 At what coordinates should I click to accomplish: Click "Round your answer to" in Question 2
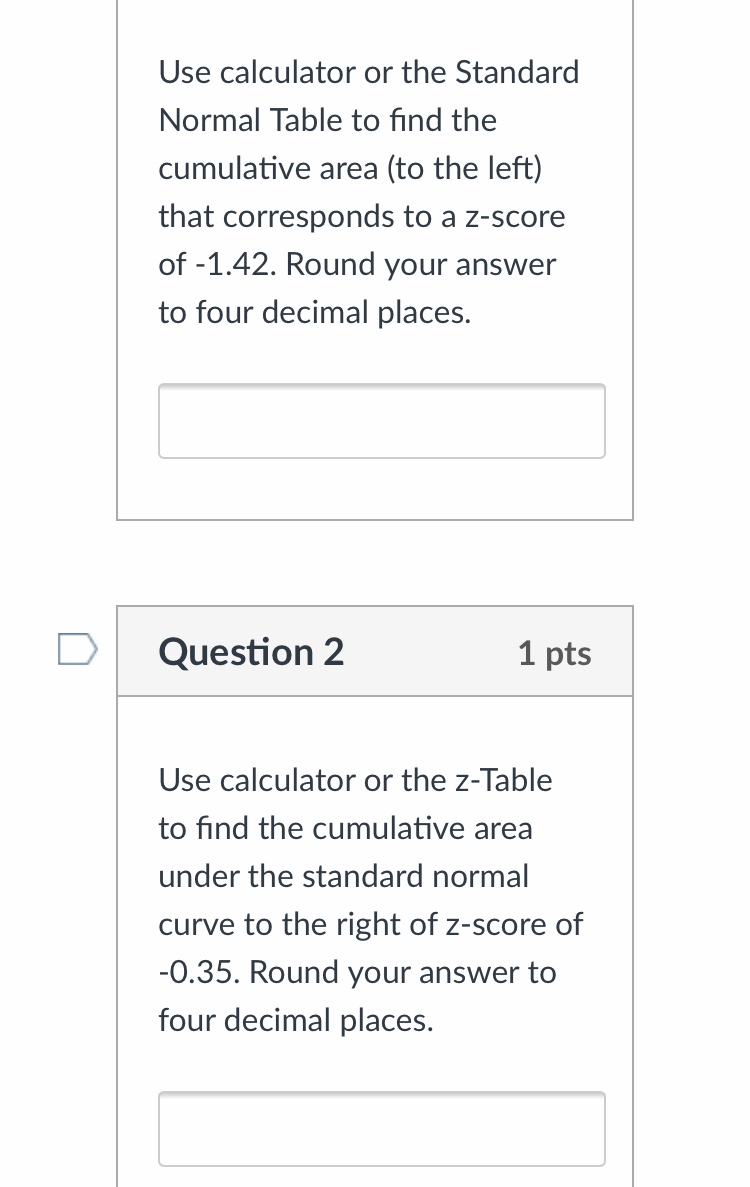click(402, 972)
